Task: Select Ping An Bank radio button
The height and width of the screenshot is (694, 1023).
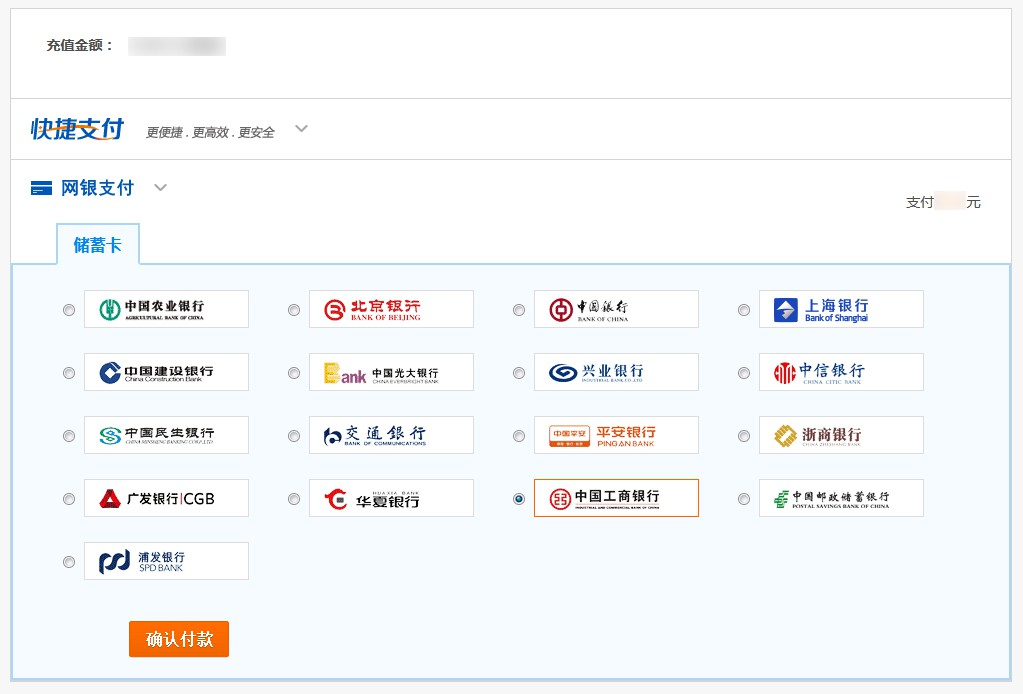Action: (x=519, y=436)
